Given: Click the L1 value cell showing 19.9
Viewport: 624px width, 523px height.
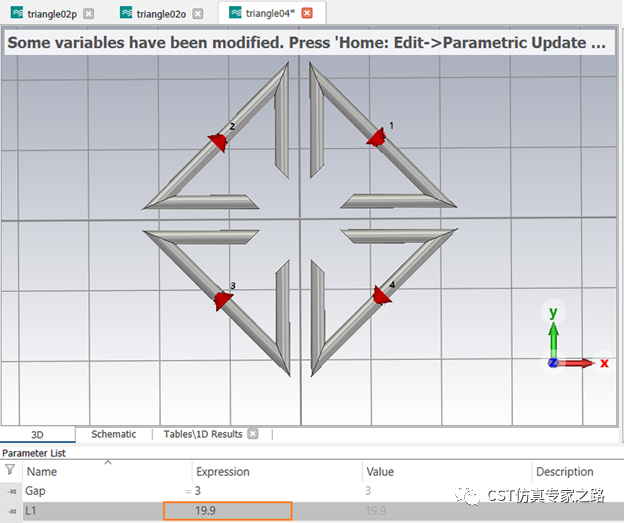Looking at the screenshot, I should pyautogui.click(x=376, y=511).
